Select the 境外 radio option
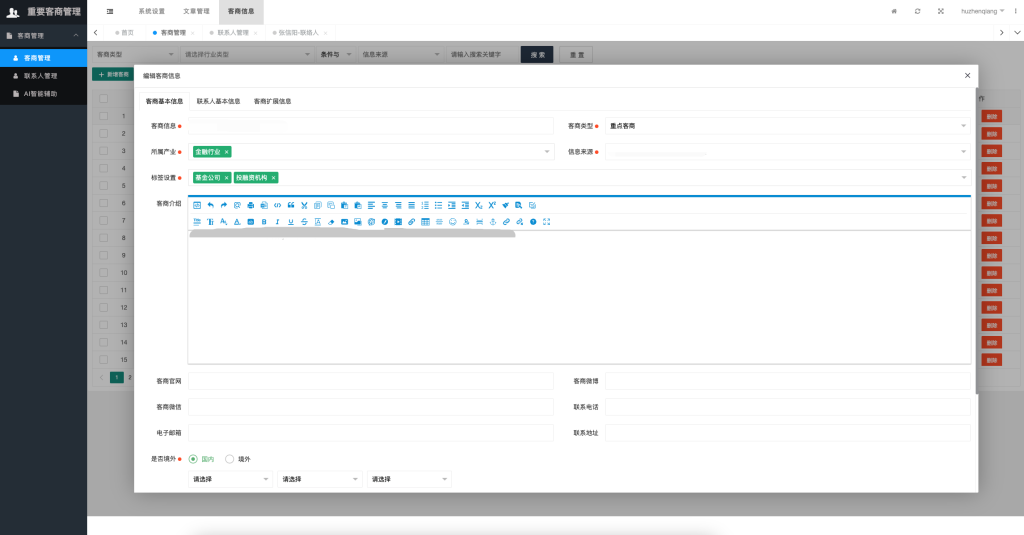The width and height of the screenshot is (1024, 535). click(x=230, y=459)
